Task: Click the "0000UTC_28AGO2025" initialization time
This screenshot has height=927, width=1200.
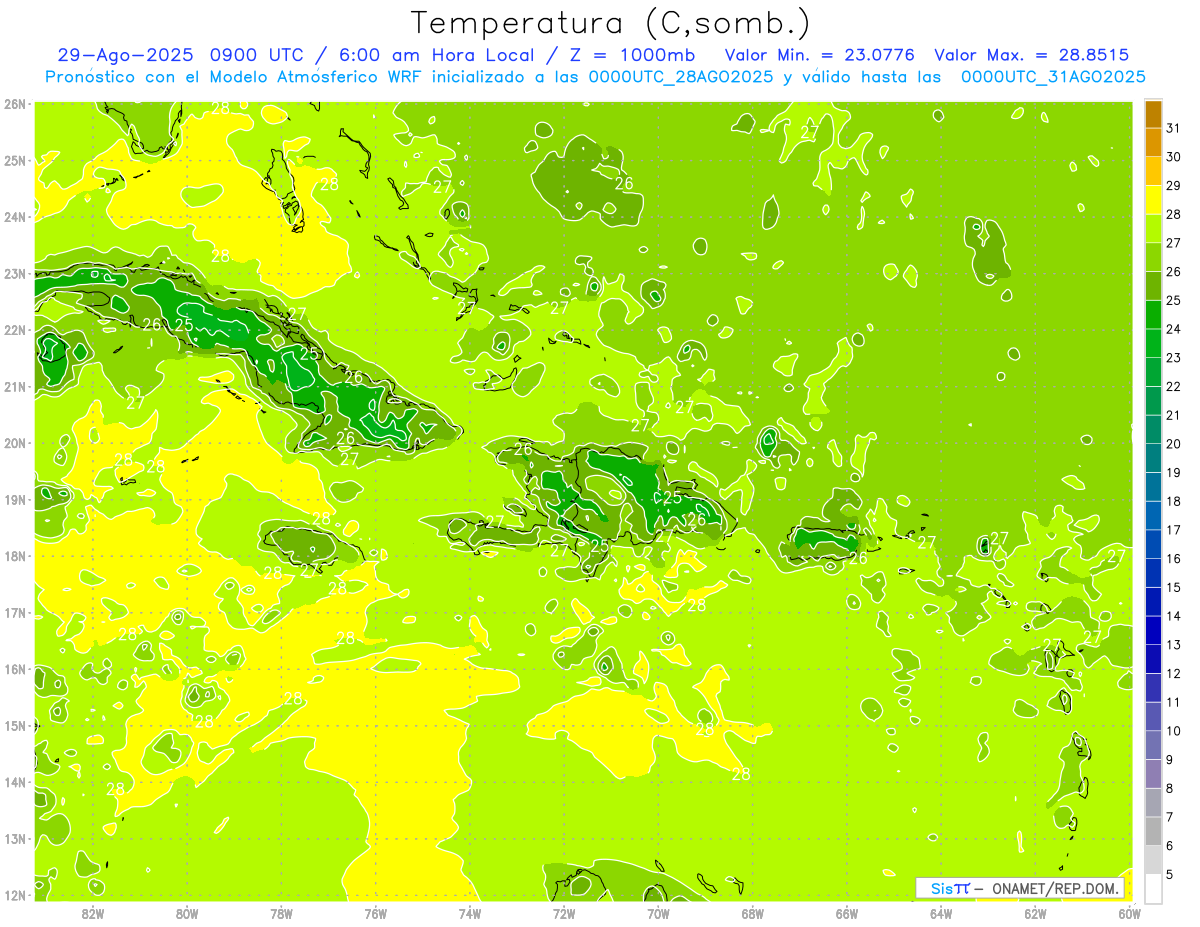Action: coord(681,76)
